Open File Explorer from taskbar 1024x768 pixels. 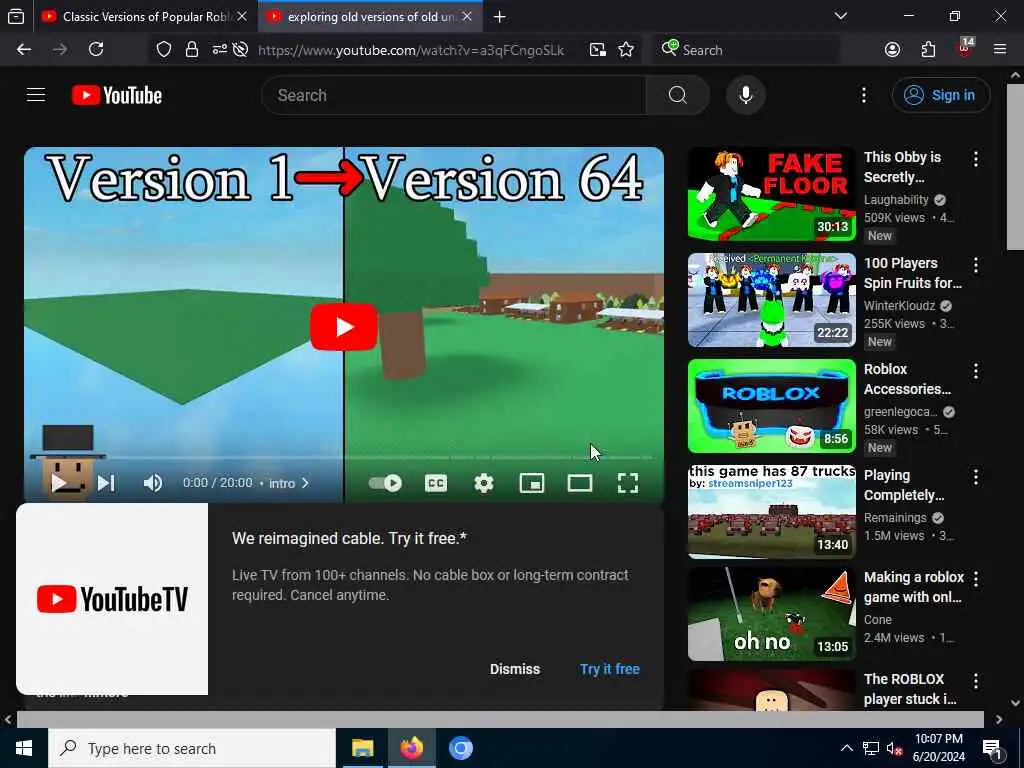(362, 748)
